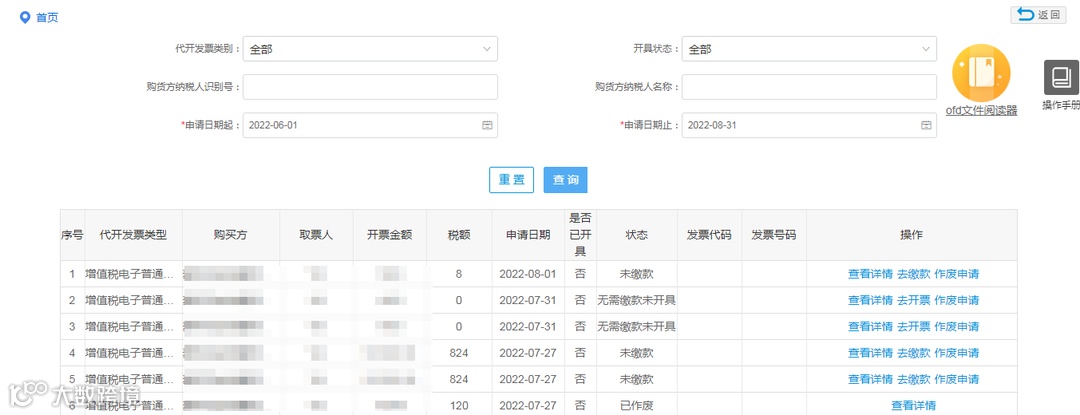
Task: Click 查看详情 in row 2
Action: (870, 300)
